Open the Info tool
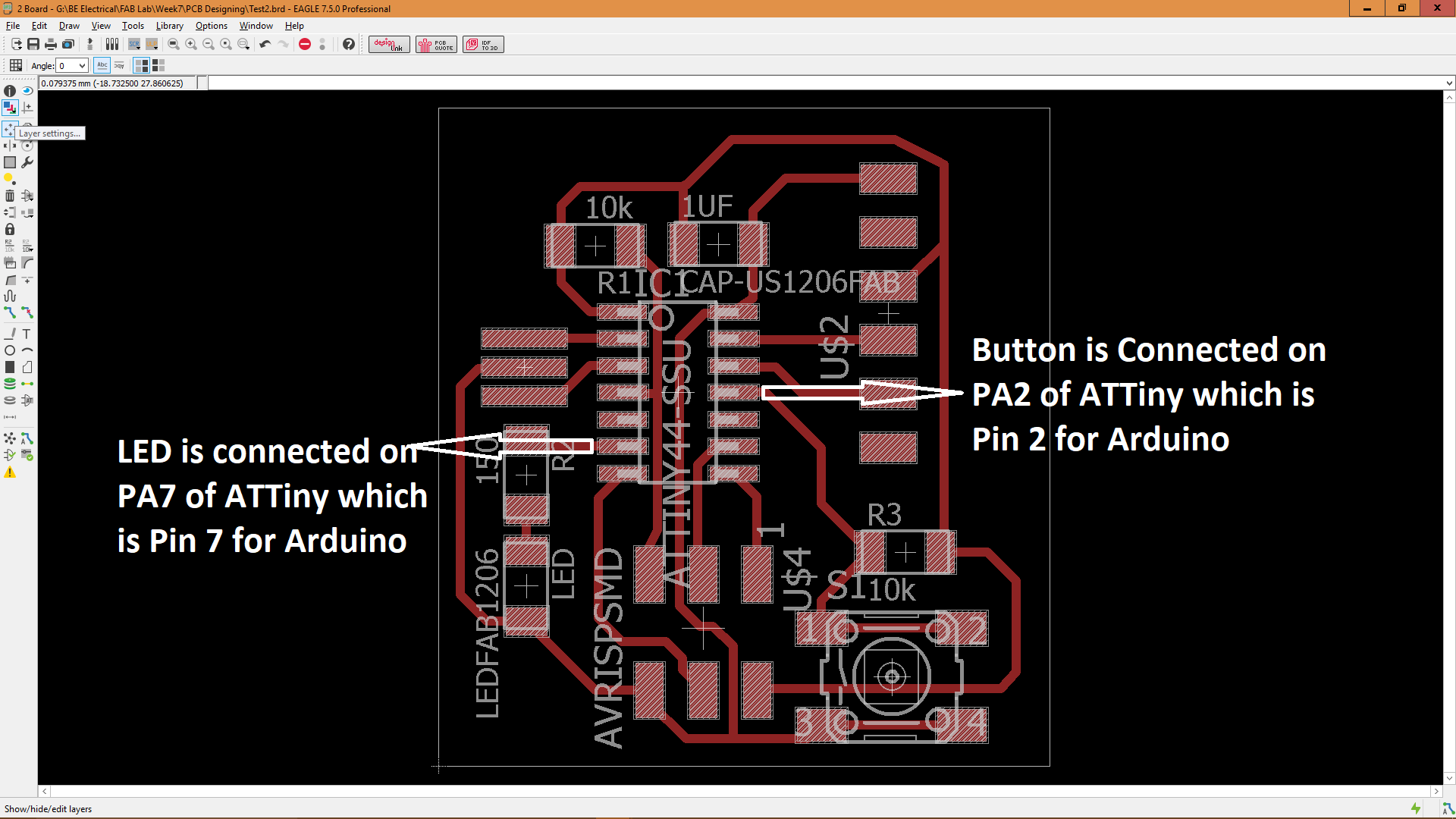This screenshot has width=1456, height=819. (10, 91)
